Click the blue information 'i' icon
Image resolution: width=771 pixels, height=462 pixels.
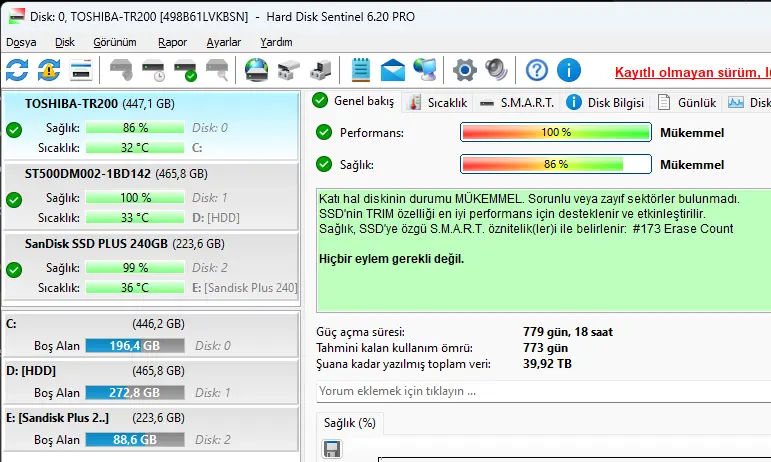[x=569, y=70]
